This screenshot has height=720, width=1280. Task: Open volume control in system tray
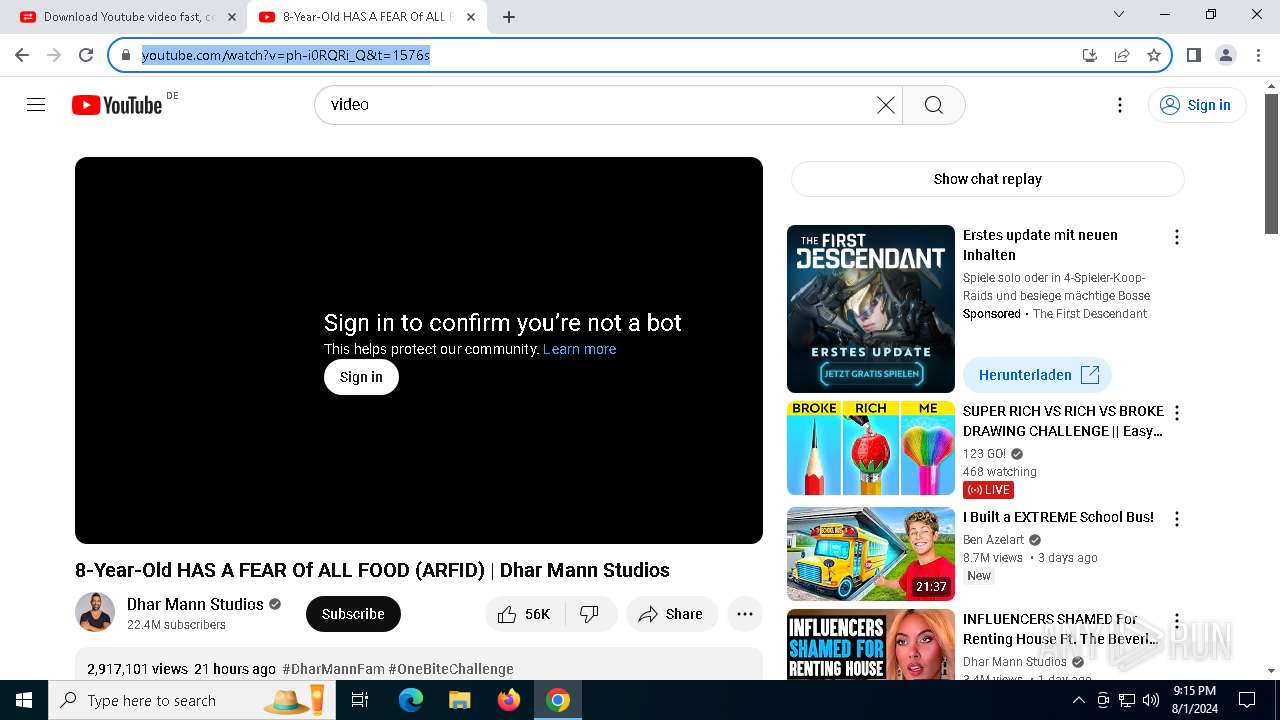click(1151, 700)
